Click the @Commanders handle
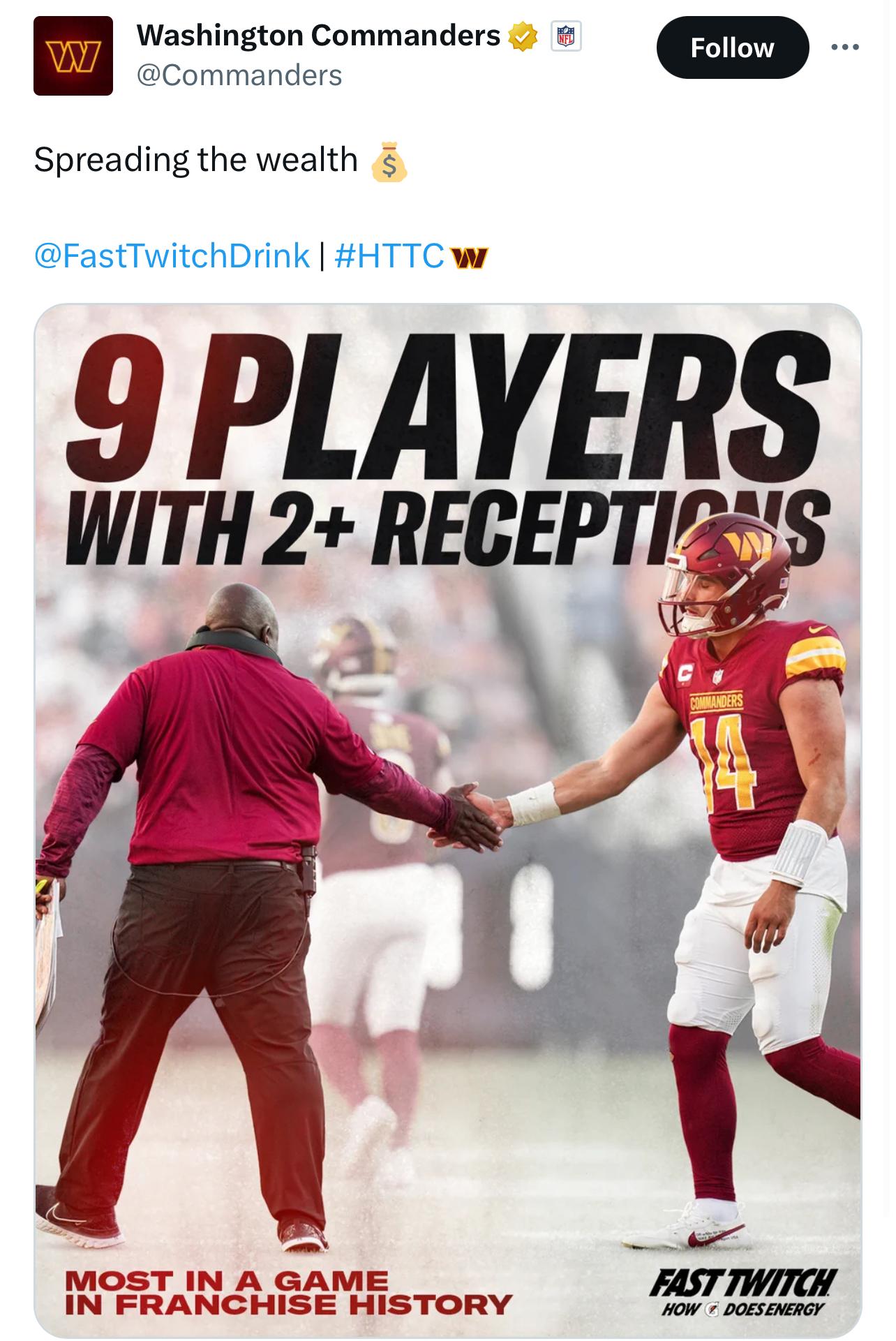The image size is (896, 1341). coord(239,75)
